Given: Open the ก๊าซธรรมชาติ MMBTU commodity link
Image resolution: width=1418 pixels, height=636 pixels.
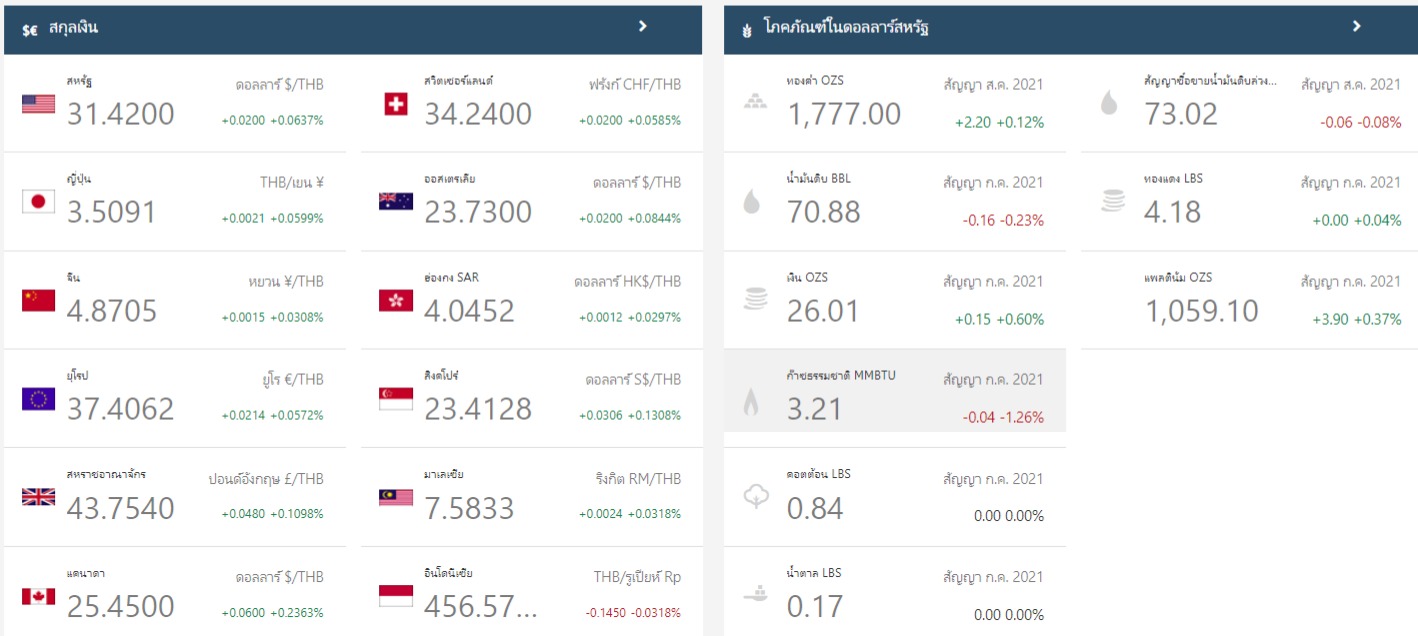Looking at the screenshot, I should pyautogui.click(x=841, y=376).
